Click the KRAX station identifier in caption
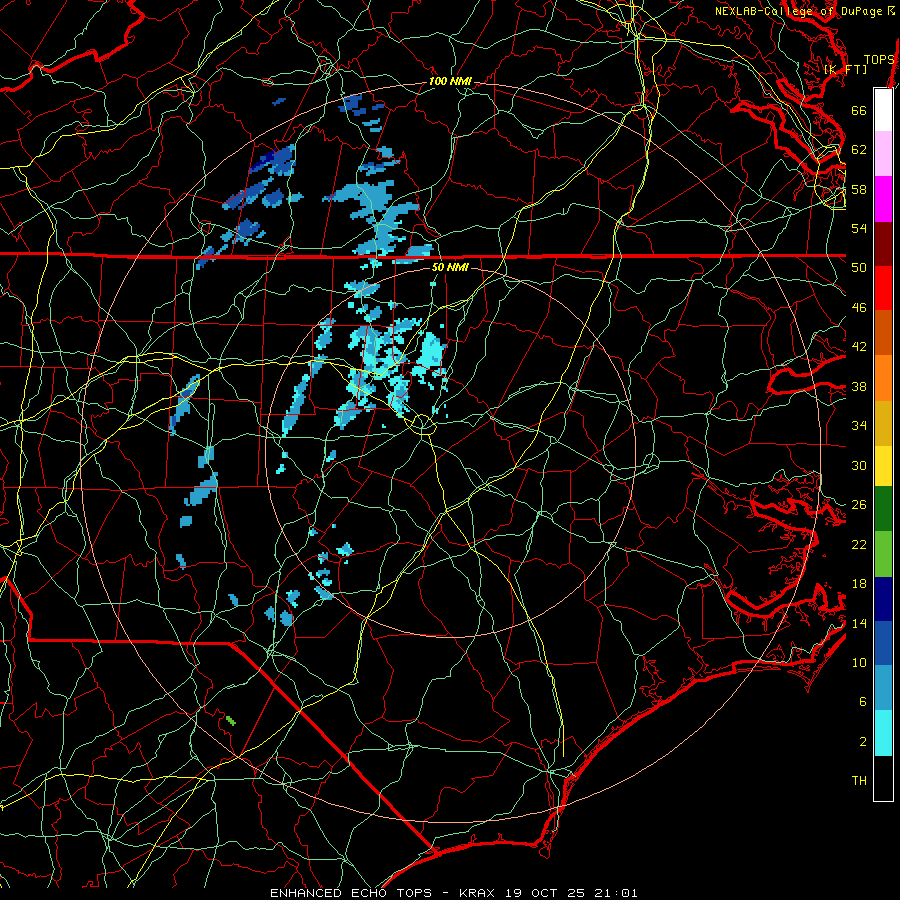This screenshot has height=900, width=900. coord(479,893)
